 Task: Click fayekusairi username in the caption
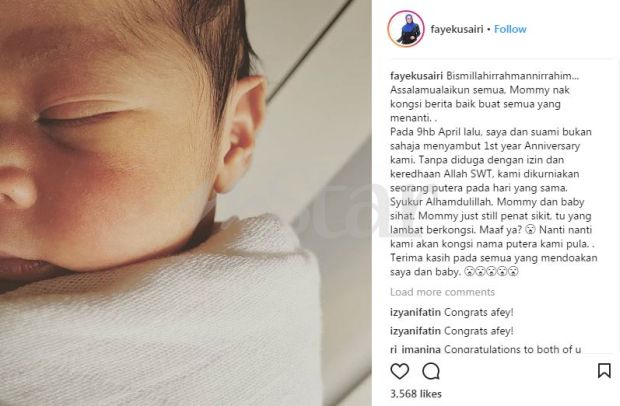[x=417, y=76]
